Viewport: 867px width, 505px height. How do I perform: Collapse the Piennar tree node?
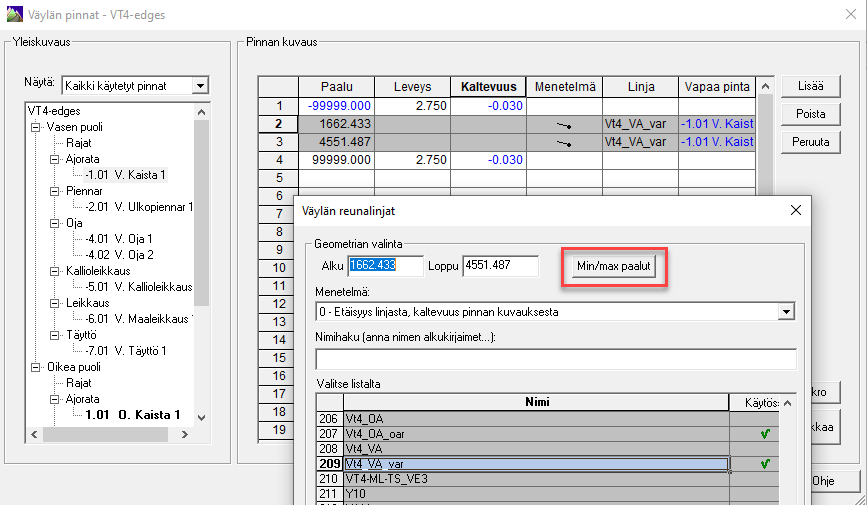(x=54, y=191)
